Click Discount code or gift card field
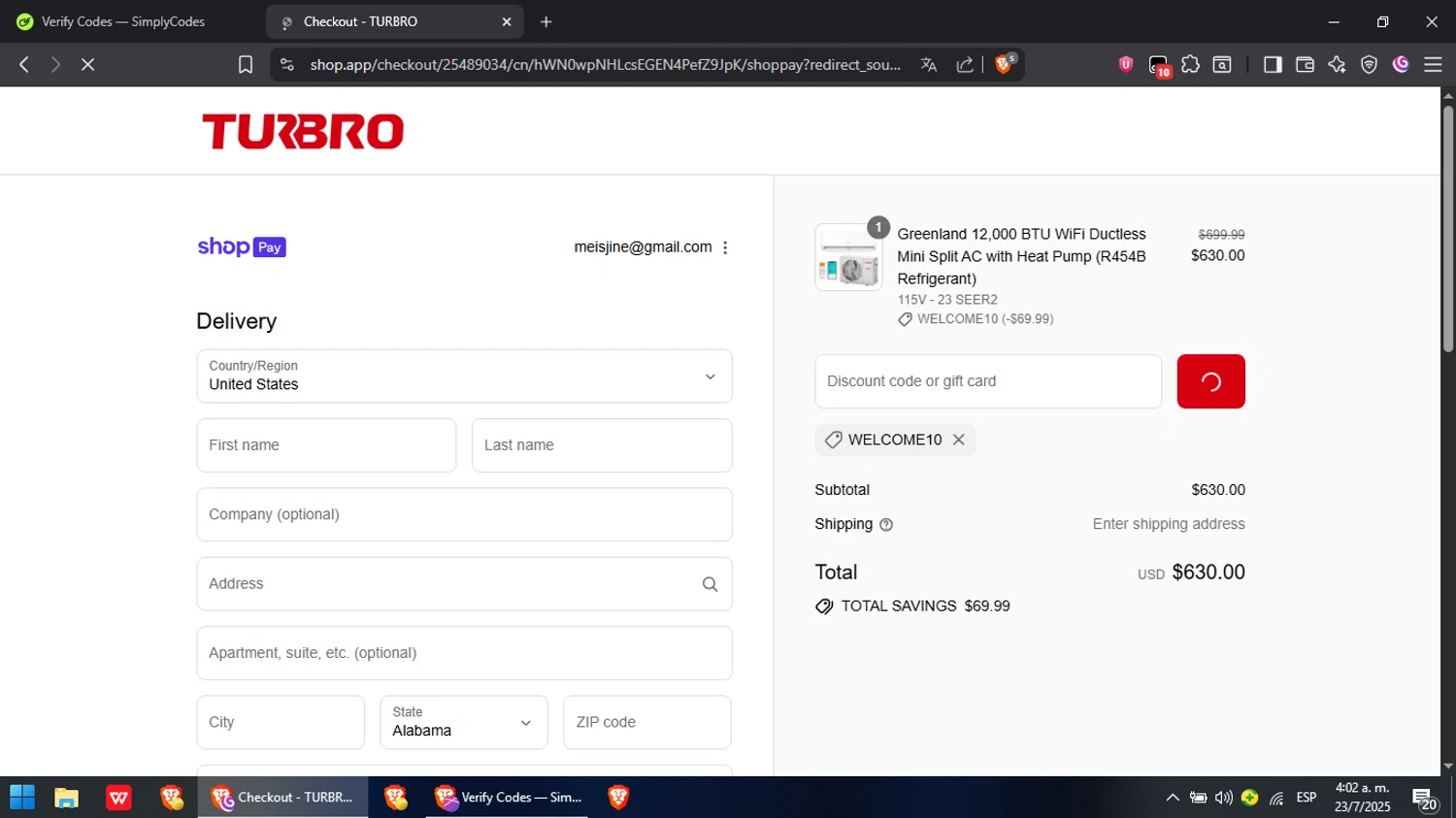The width and height of the screenshot is (1456, 818). click(988, 381)
